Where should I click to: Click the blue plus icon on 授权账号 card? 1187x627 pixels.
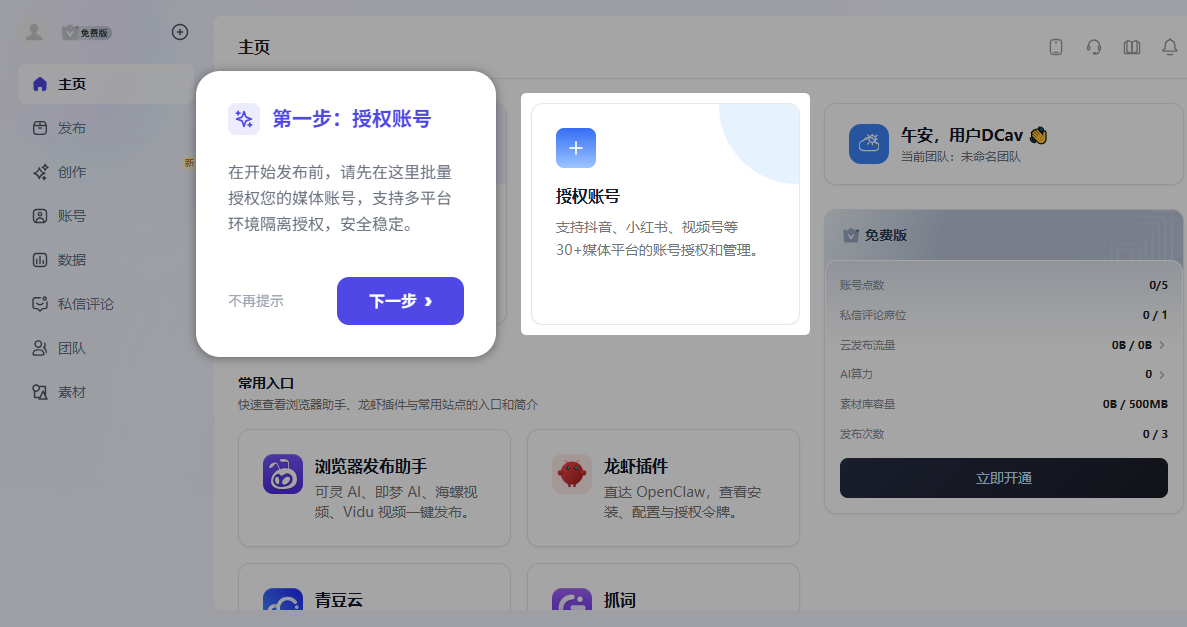click(576, 148)
